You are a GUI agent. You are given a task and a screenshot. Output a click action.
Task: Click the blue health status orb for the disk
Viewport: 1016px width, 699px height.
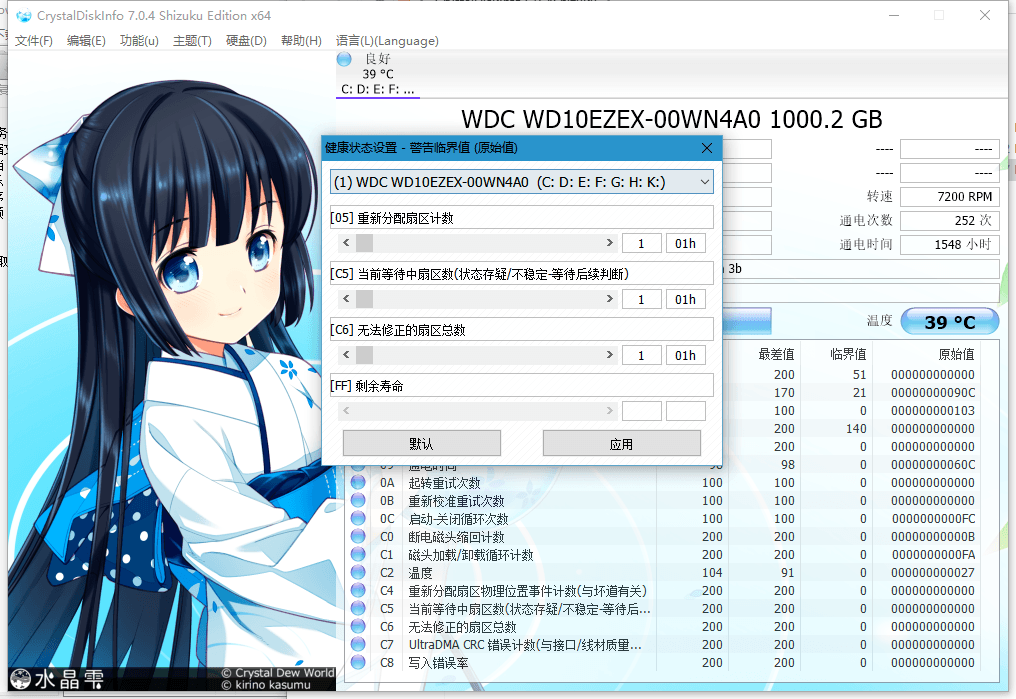click(x=344, y=60)
